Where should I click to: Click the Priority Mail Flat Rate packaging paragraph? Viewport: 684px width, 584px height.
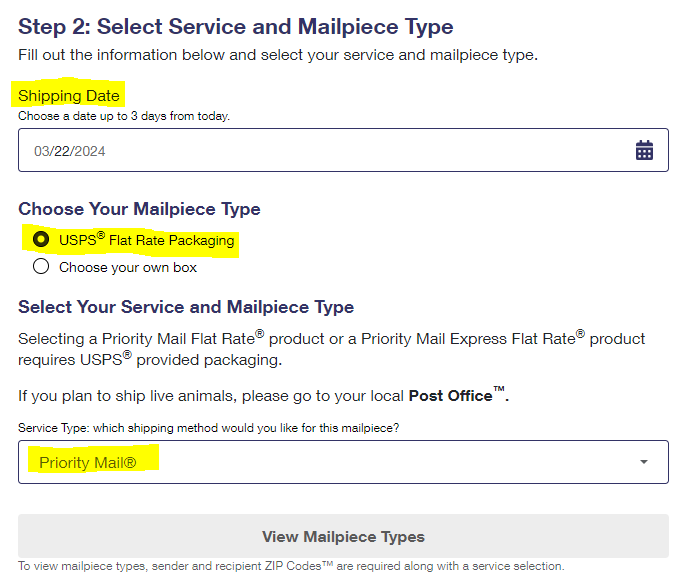click(331, 348)
